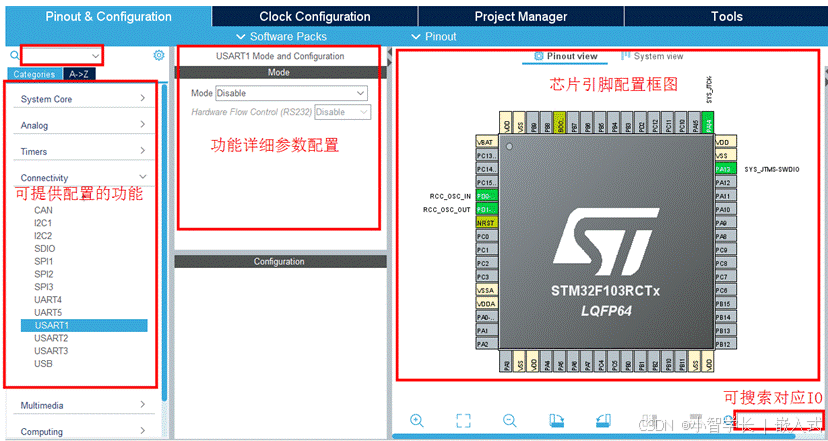
Task: Click the search magnifier icon above Categories
Action: coord(14,55)
